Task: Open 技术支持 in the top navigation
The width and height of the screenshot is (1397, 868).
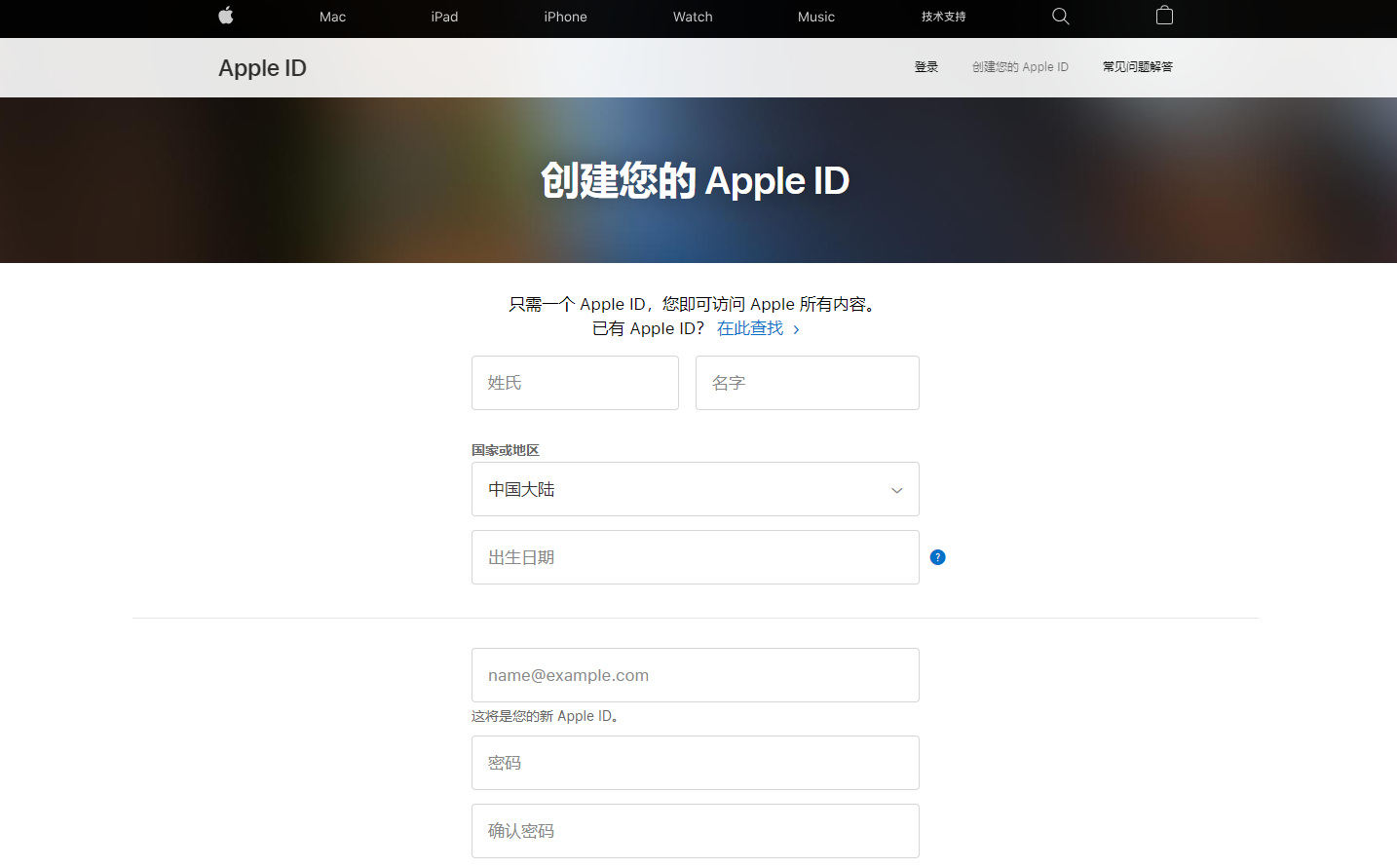Action: pyautogui.click(x=944, y=17)
